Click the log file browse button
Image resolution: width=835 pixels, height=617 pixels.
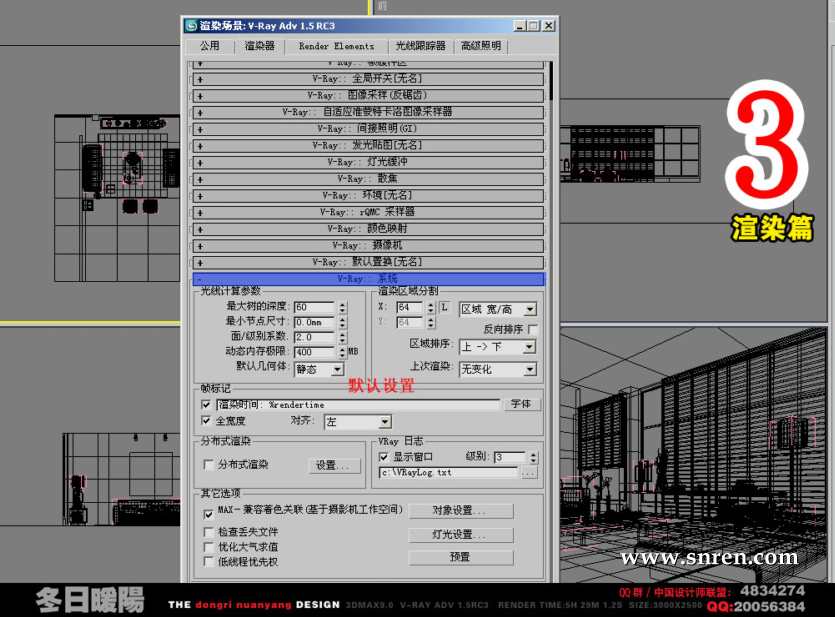point(529,473)
